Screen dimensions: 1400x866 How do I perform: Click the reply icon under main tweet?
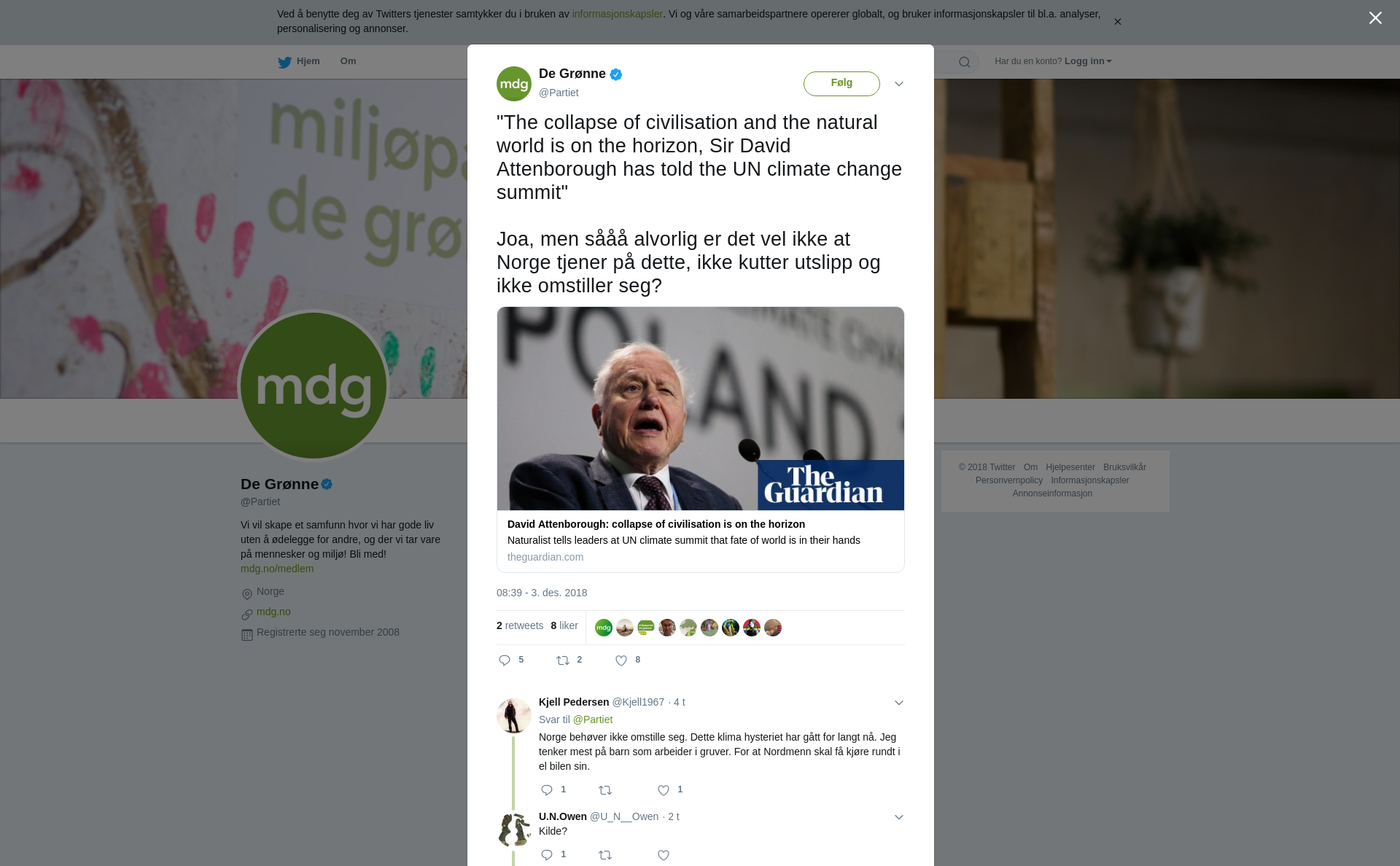(505, 660)
